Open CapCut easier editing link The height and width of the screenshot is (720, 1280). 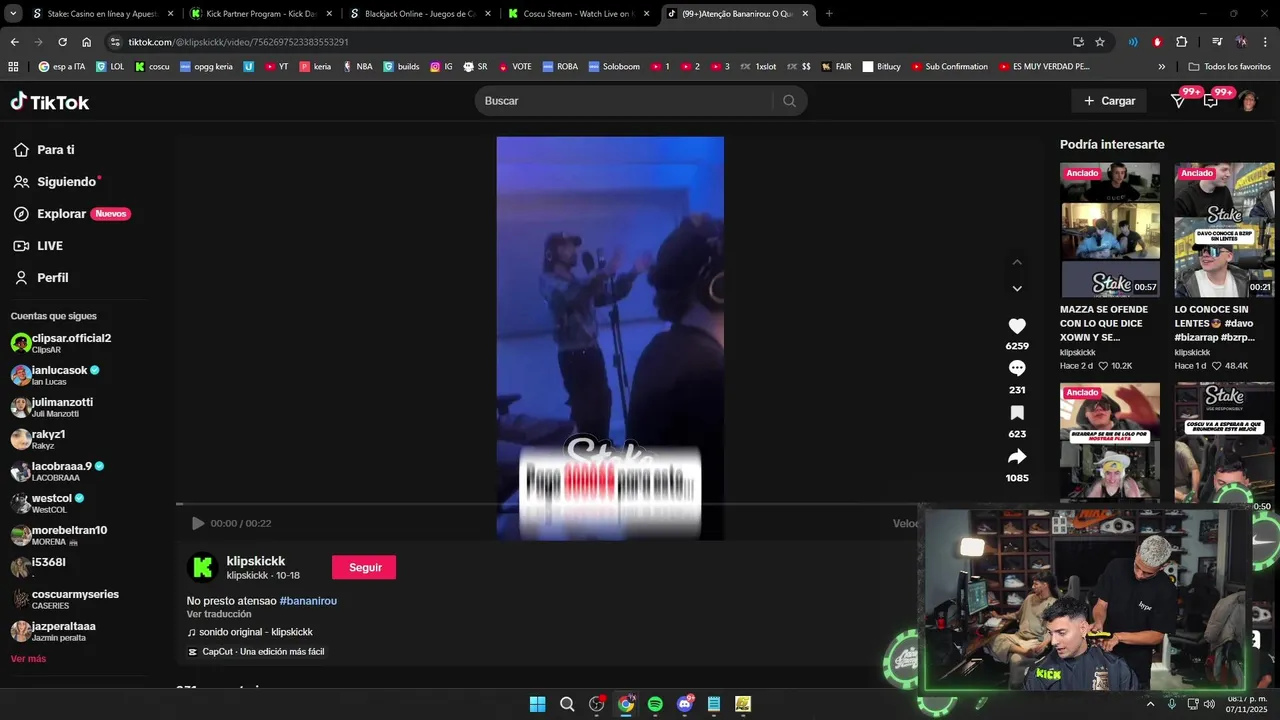tap(256, 652)
